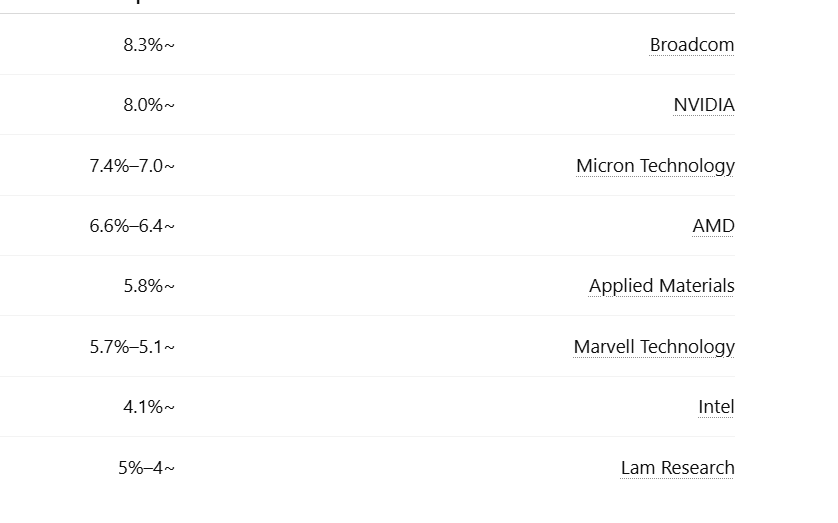The width and height of the screenshot is (838, 523).
Task: Click the 5.8%~ percentage text
Action: coord(149,286)
